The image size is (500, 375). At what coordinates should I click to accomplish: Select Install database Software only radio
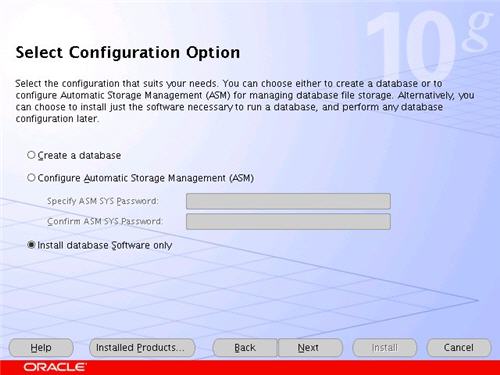point(31,245)
